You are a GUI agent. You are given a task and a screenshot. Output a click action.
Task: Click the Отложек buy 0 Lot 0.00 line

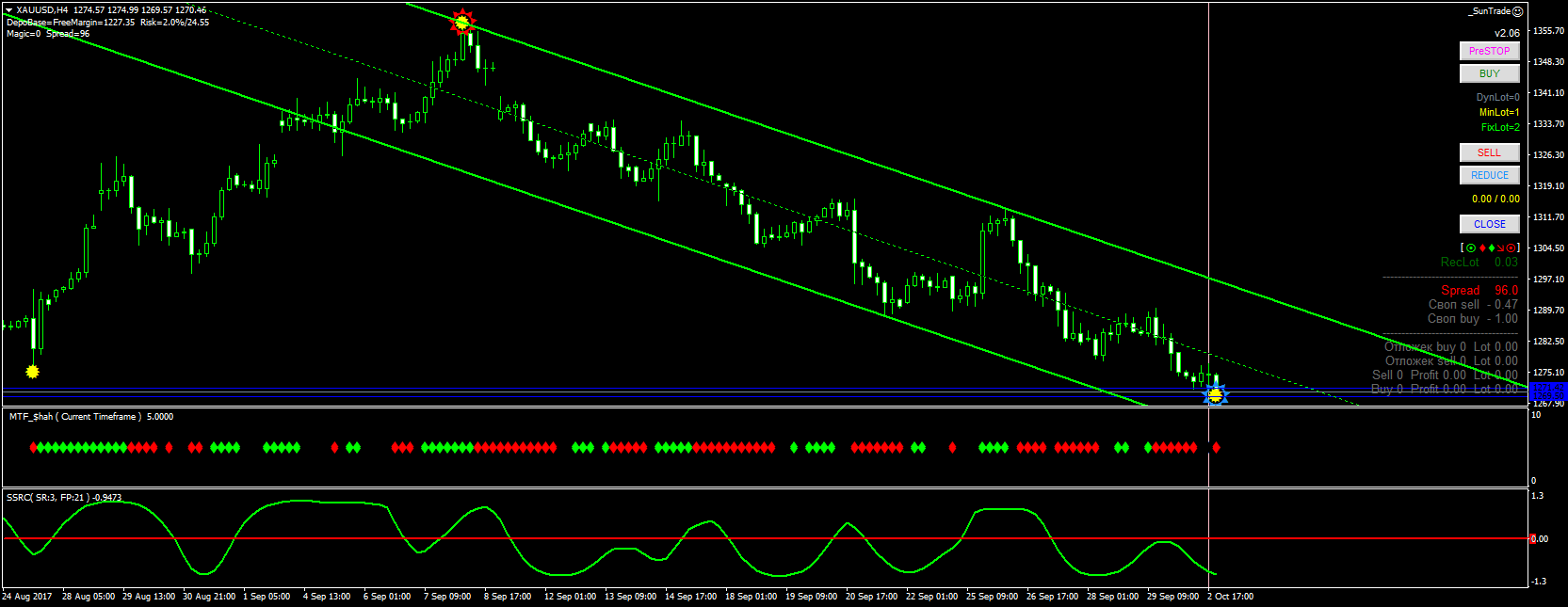[x=1451, y=347]
